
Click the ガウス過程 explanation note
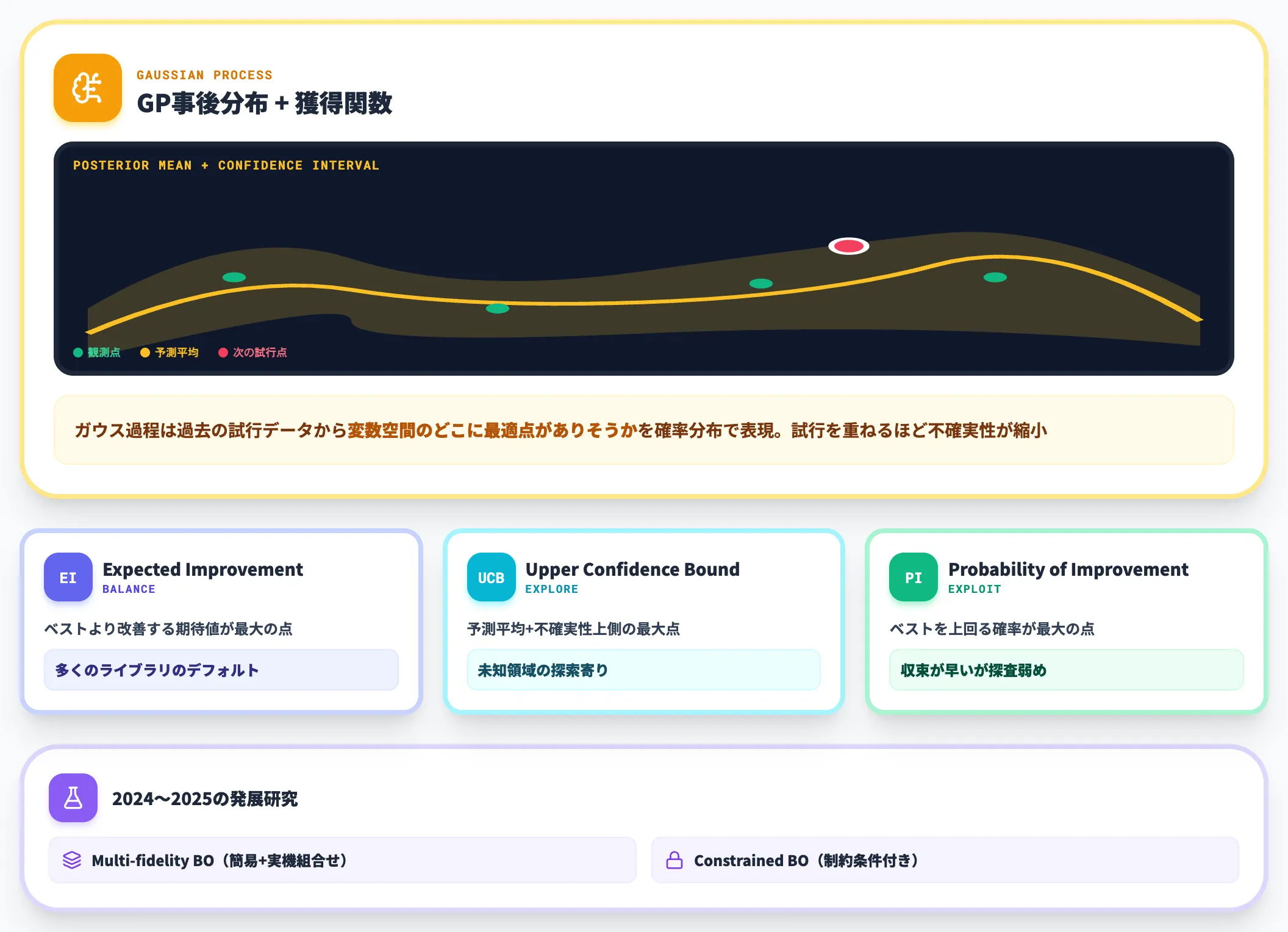pyautogui.click(x=644, y=430)
